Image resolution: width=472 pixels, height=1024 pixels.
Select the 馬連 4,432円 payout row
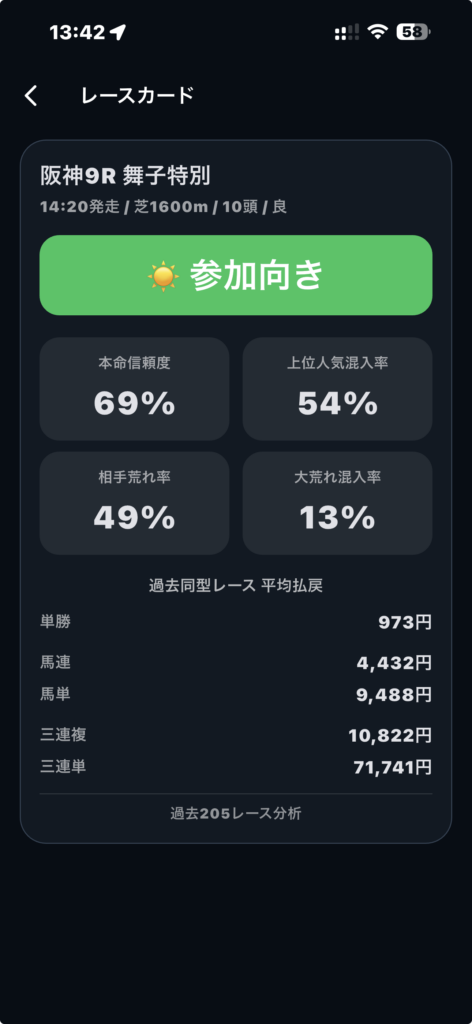pos(236,663)
